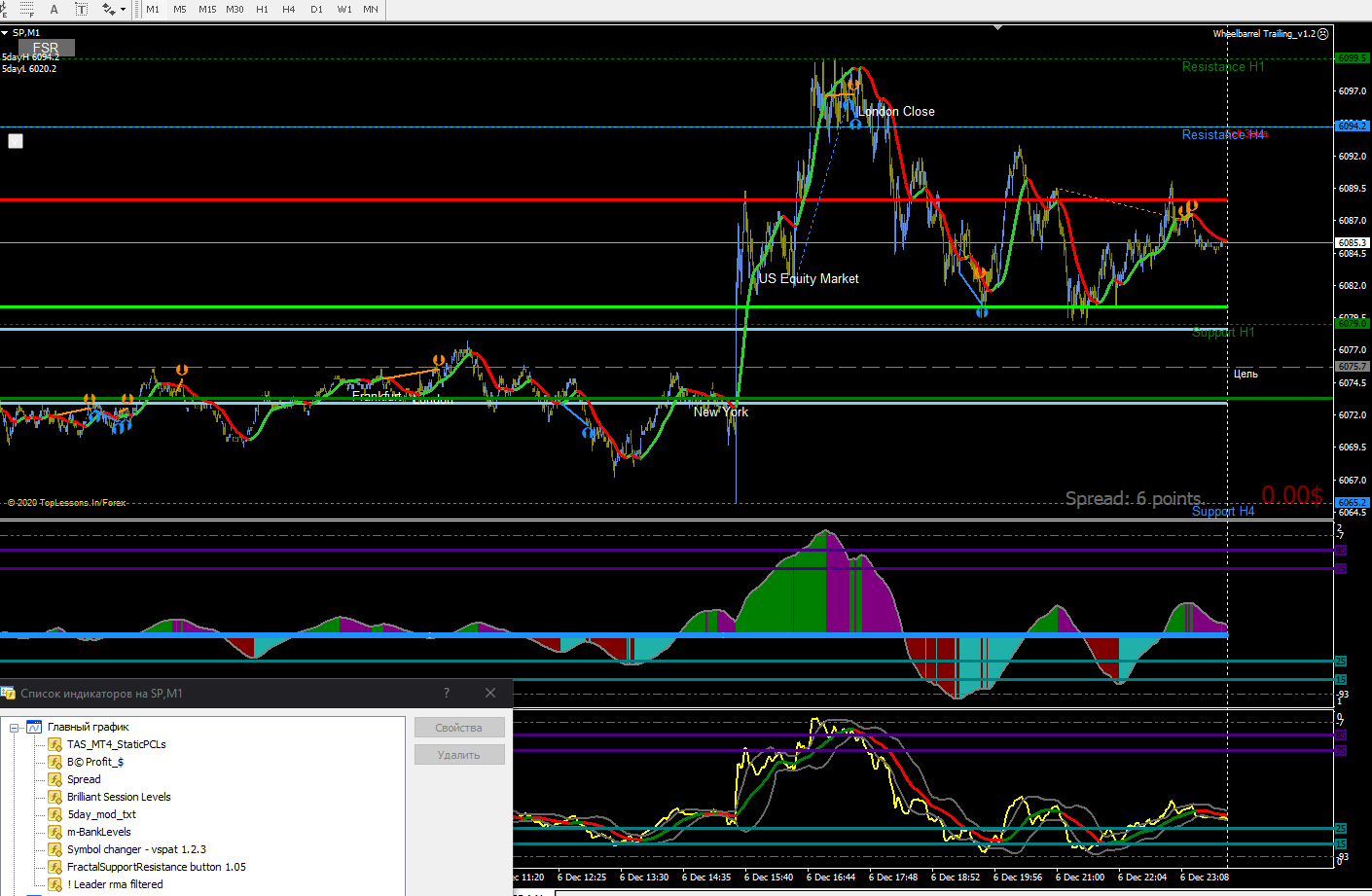Image resolution: width=1372 pixels, height=896 pixels.
Task: Click the Свойства button
Action: [x=459, y=728]
